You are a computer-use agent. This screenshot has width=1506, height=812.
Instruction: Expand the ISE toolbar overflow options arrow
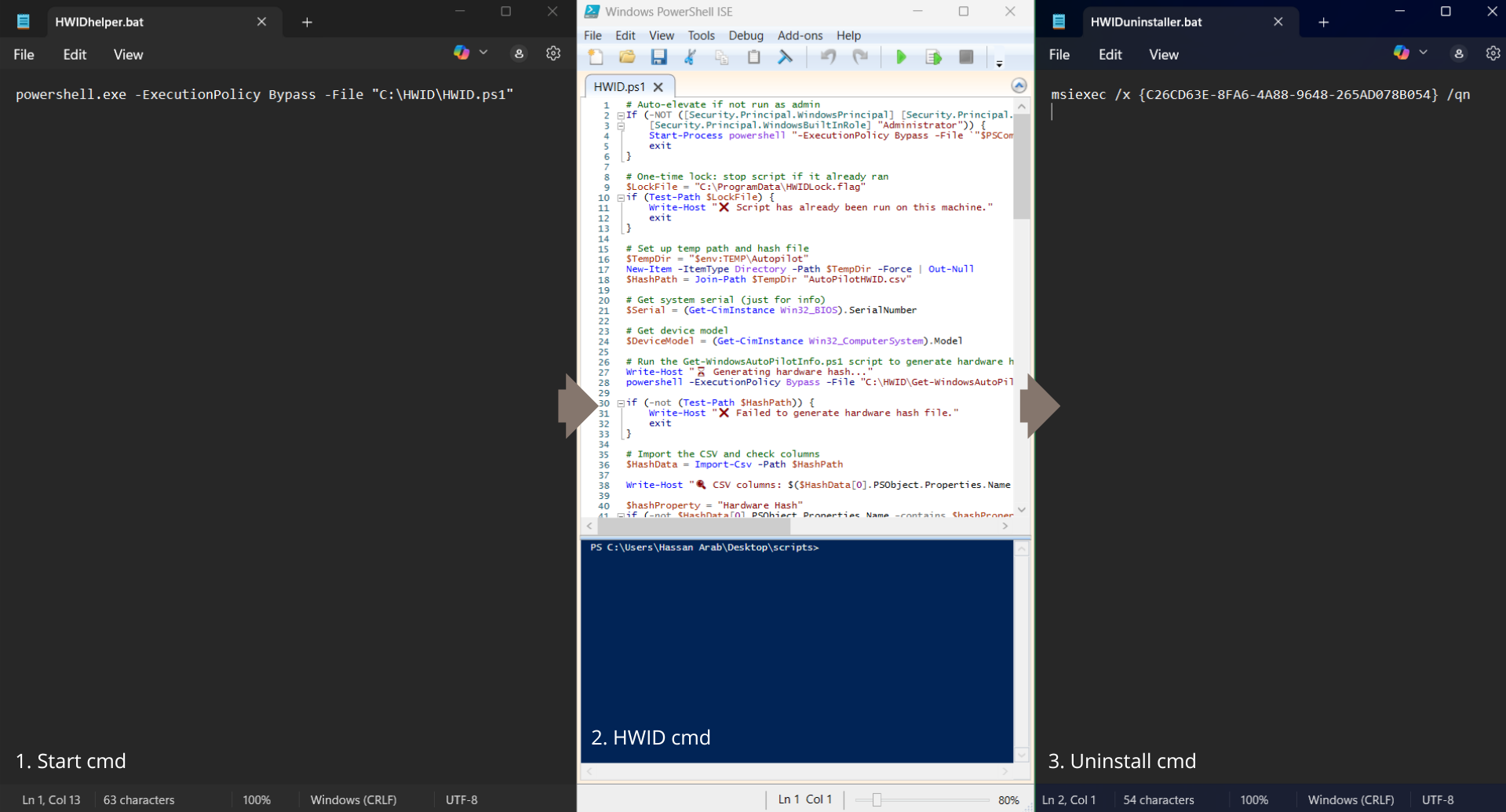tap(999, 64)
